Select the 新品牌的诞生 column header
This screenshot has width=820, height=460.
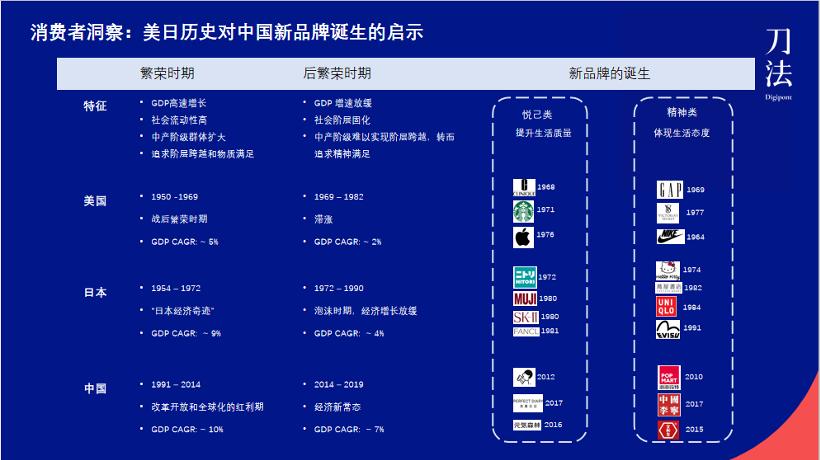pos(609,74)
